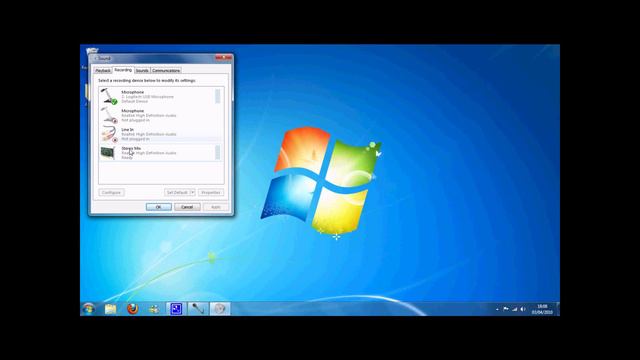Open the microphone app in taskbar

point(198,309)
